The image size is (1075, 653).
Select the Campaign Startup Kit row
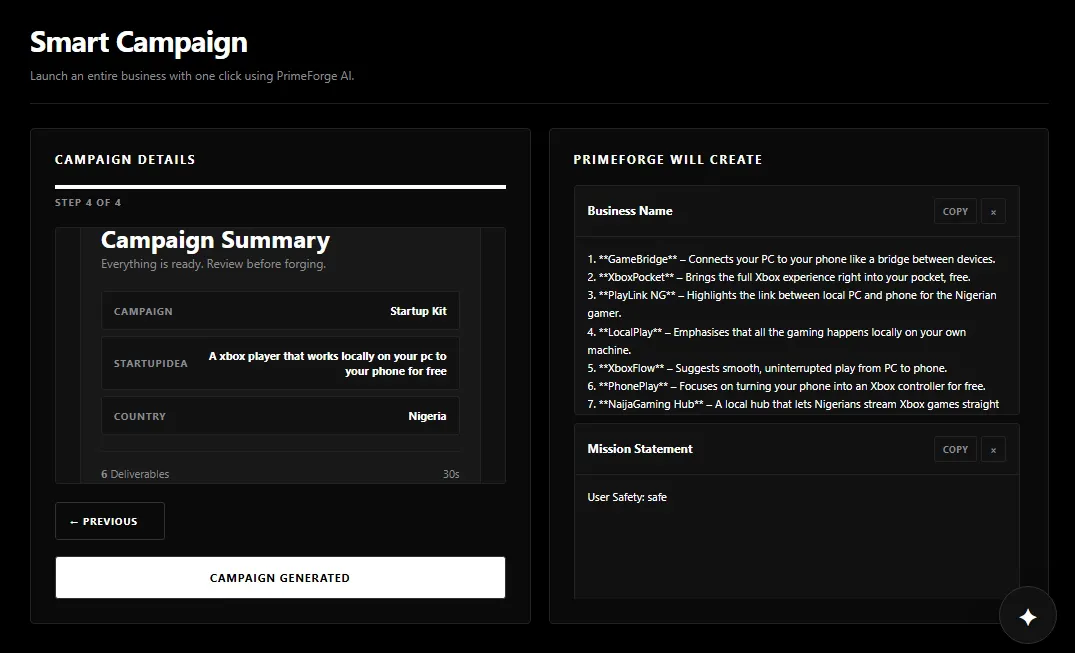click(280, 311)
